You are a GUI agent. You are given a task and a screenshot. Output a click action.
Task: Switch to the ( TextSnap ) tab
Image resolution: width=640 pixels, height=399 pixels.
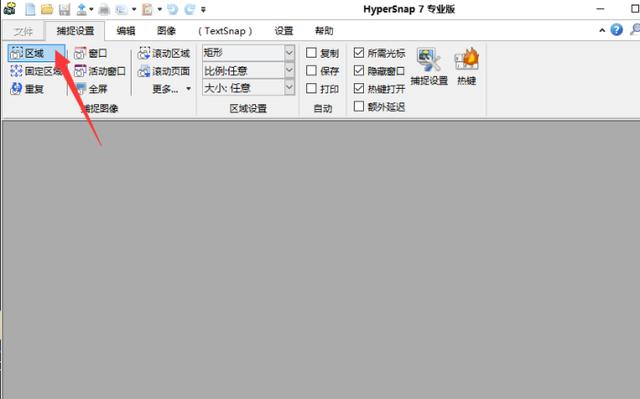[225, 31]
